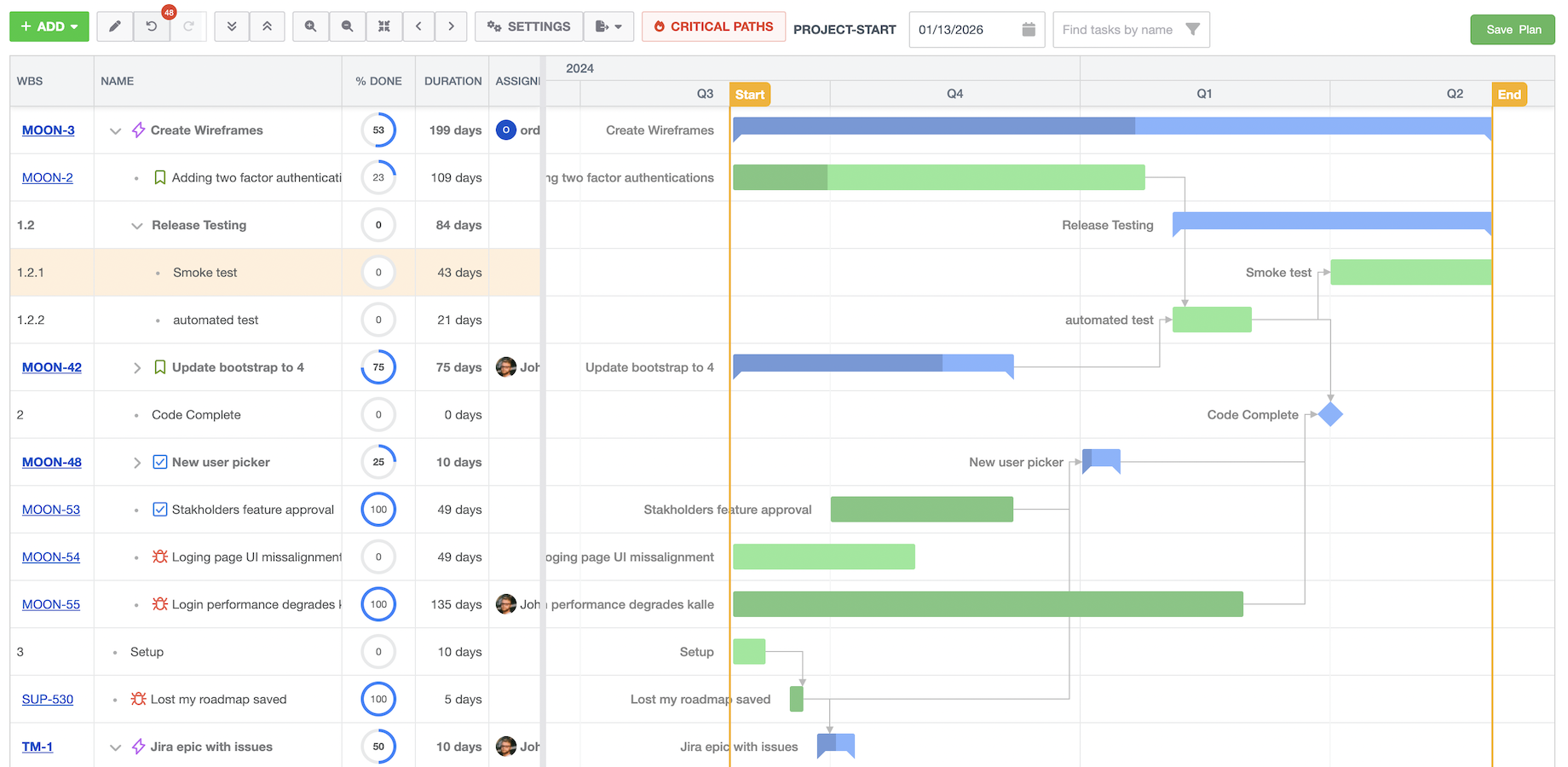Fit the Gantt chart to screen
The height and width of the screenshot is (767, 1568).
click(383, 26)
